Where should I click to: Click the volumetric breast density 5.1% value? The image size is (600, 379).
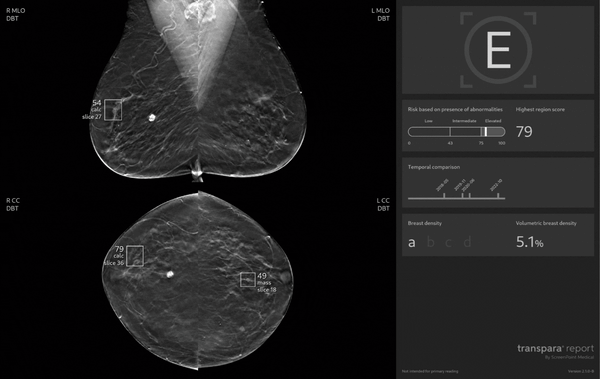click(530, 242)
